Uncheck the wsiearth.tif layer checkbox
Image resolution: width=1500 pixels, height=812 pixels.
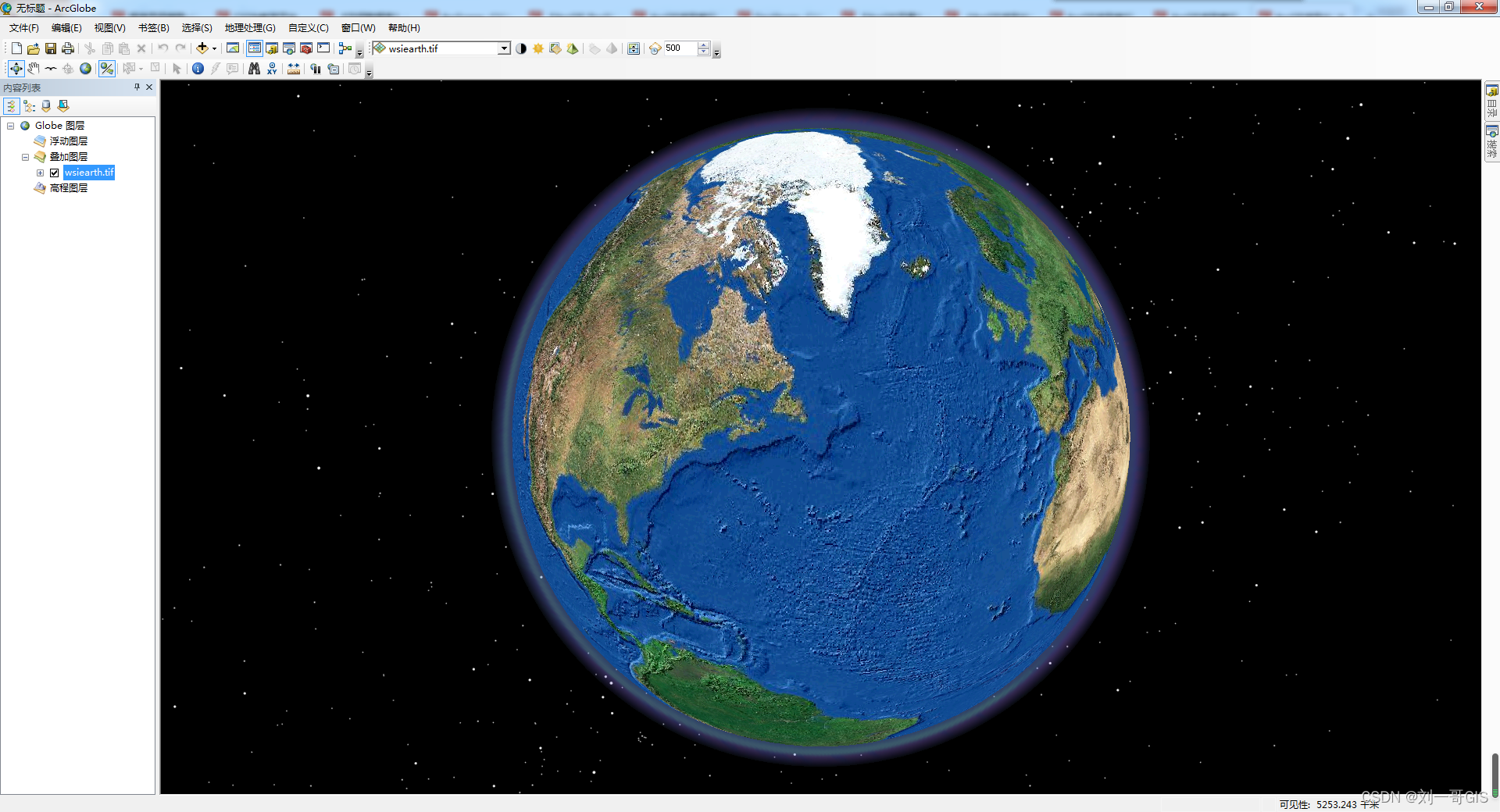55,173
